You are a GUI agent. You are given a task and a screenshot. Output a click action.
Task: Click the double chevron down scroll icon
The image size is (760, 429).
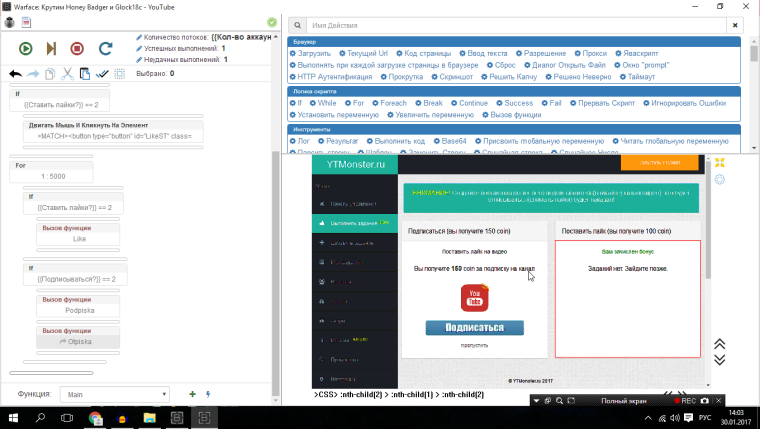tap(720, 360)
